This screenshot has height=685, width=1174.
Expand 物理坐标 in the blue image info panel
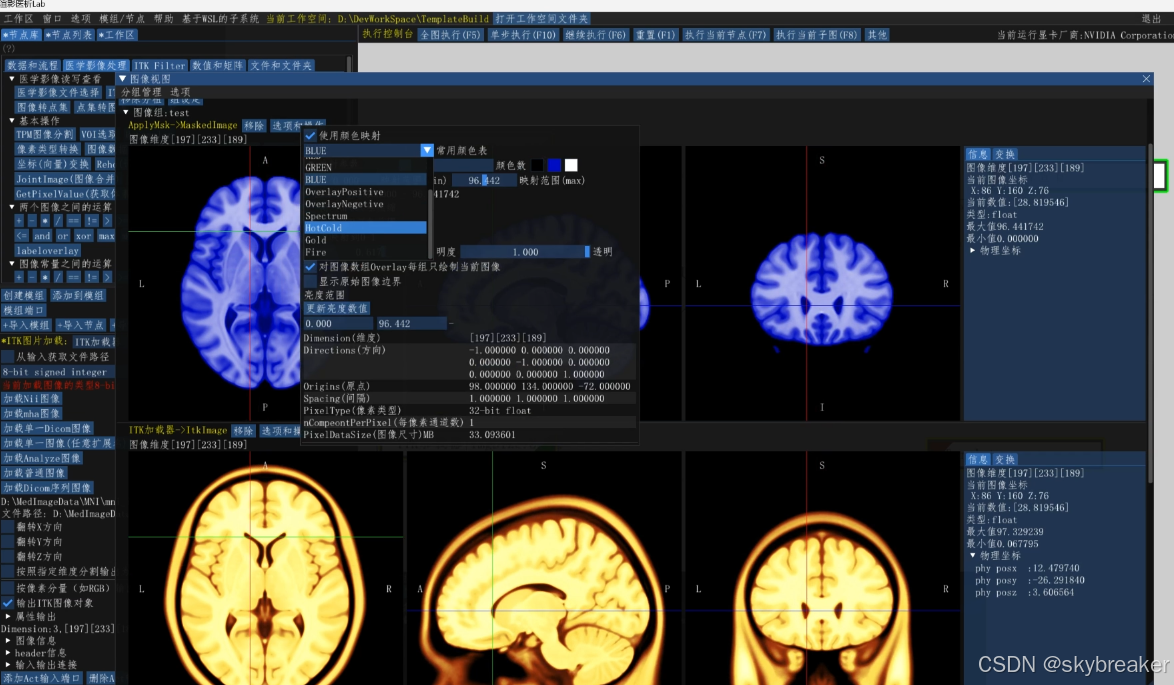[x=973, y=250]
